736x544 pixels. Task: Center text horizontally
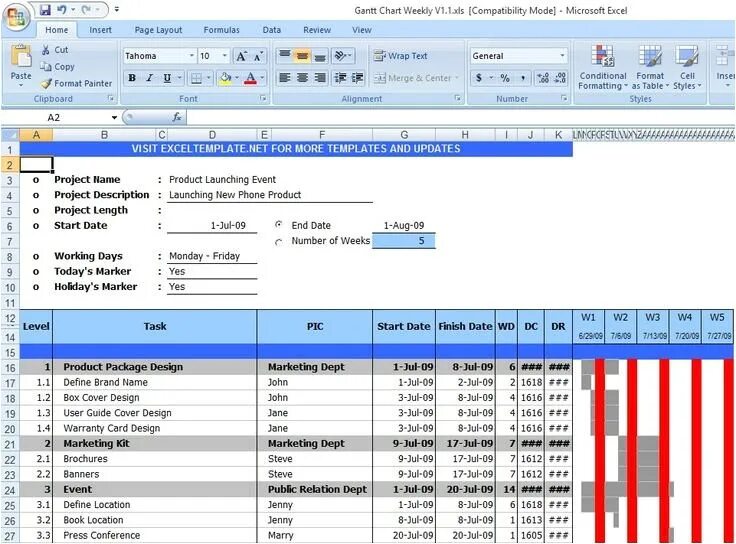[302, 77]
